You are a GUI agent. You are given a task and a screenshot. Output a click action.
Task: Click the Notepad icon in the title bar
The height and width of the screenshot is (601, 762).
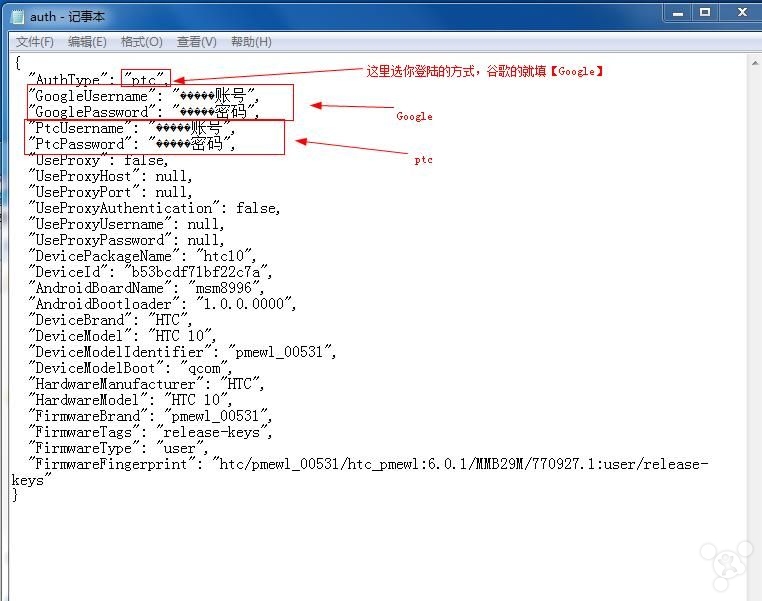coord(18,17)
